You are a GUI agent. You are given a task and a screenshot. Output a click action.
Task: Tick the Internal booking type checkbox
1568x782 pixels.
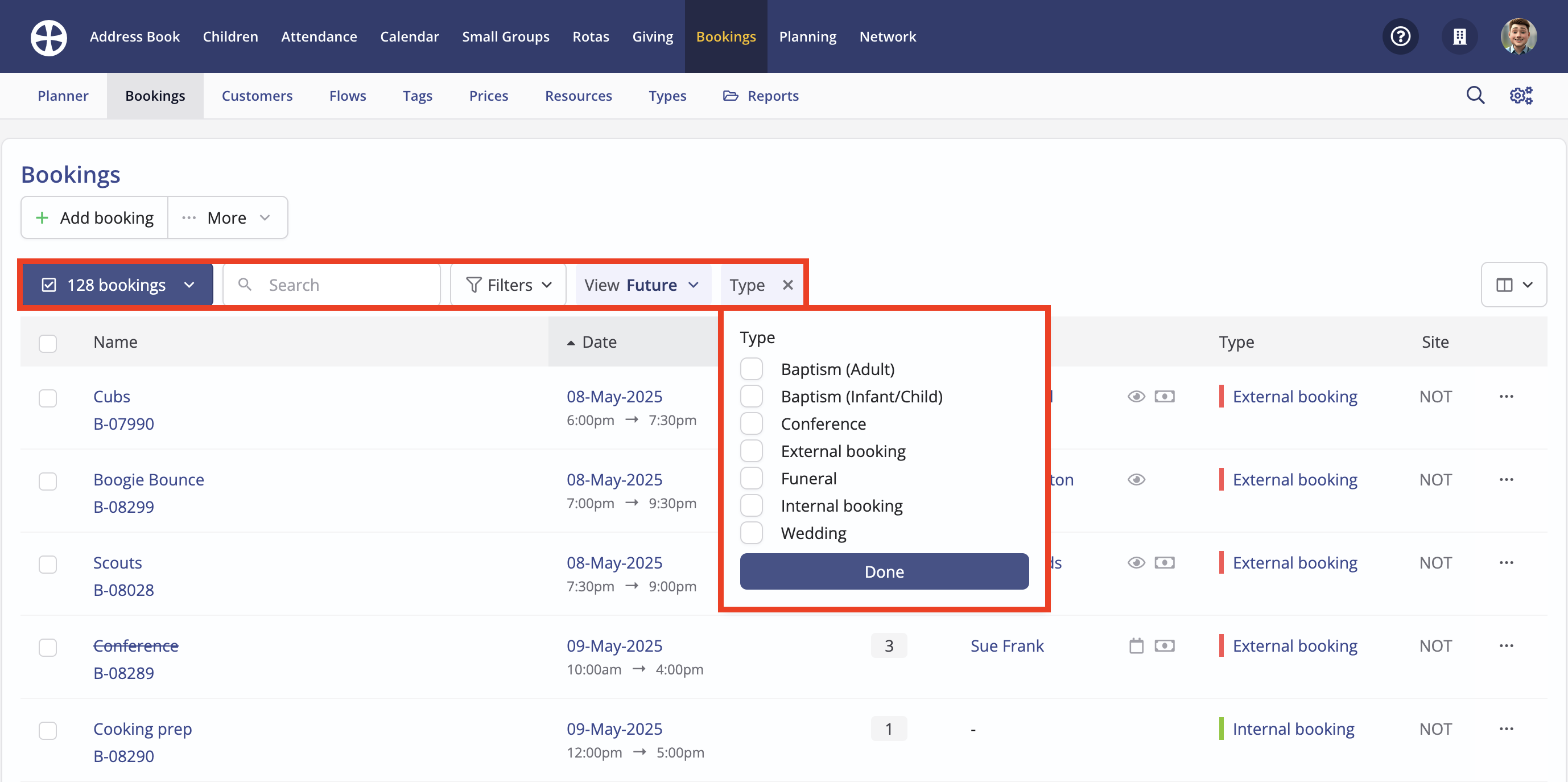click(751, 505)
